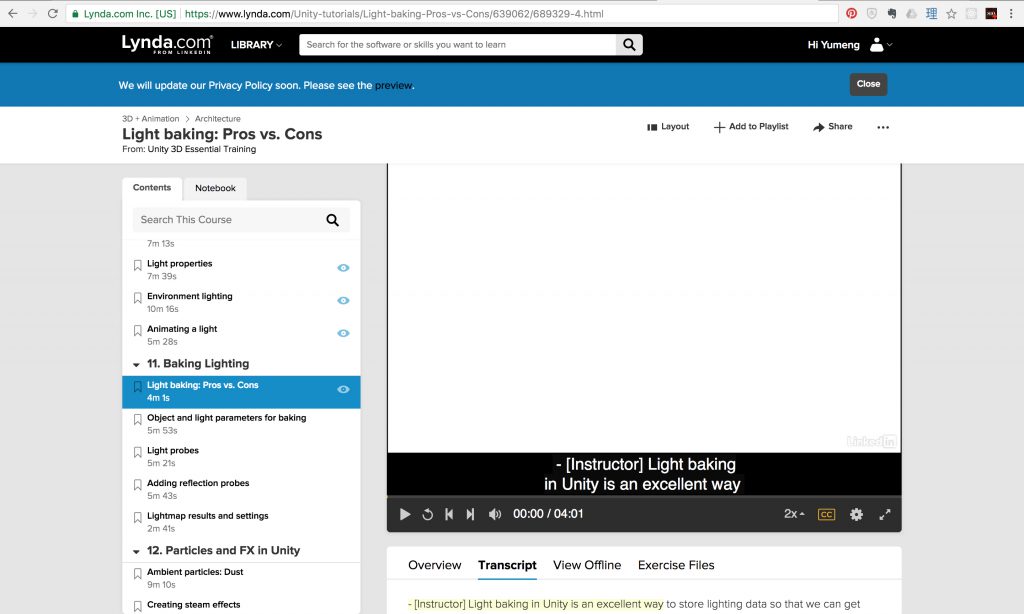Open Chrome three-dot menu
The image size is (1024, 614).
click(1011, 13)
